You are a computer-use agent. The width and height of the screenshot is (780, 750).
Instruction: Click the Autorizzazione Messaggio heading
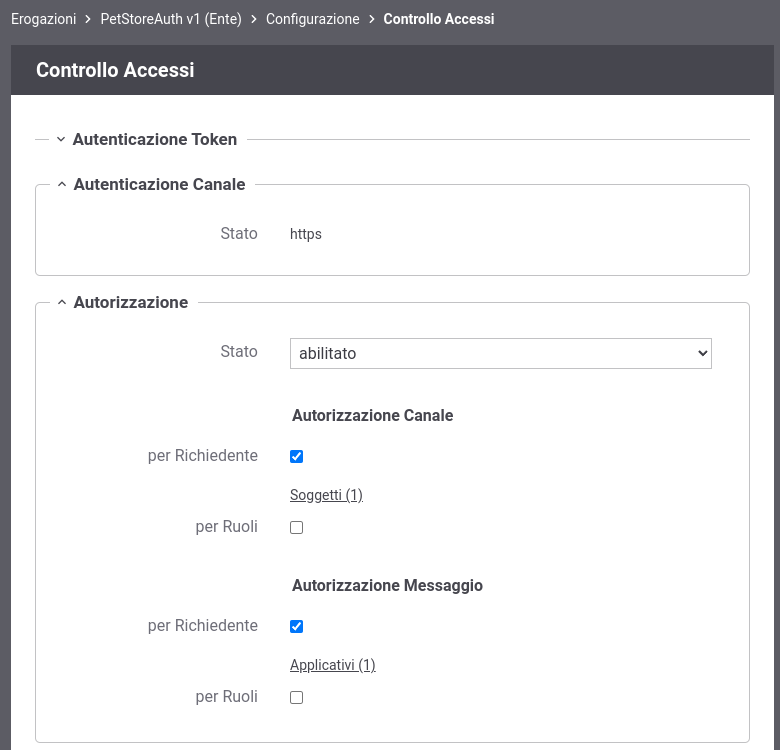[388, 585]
